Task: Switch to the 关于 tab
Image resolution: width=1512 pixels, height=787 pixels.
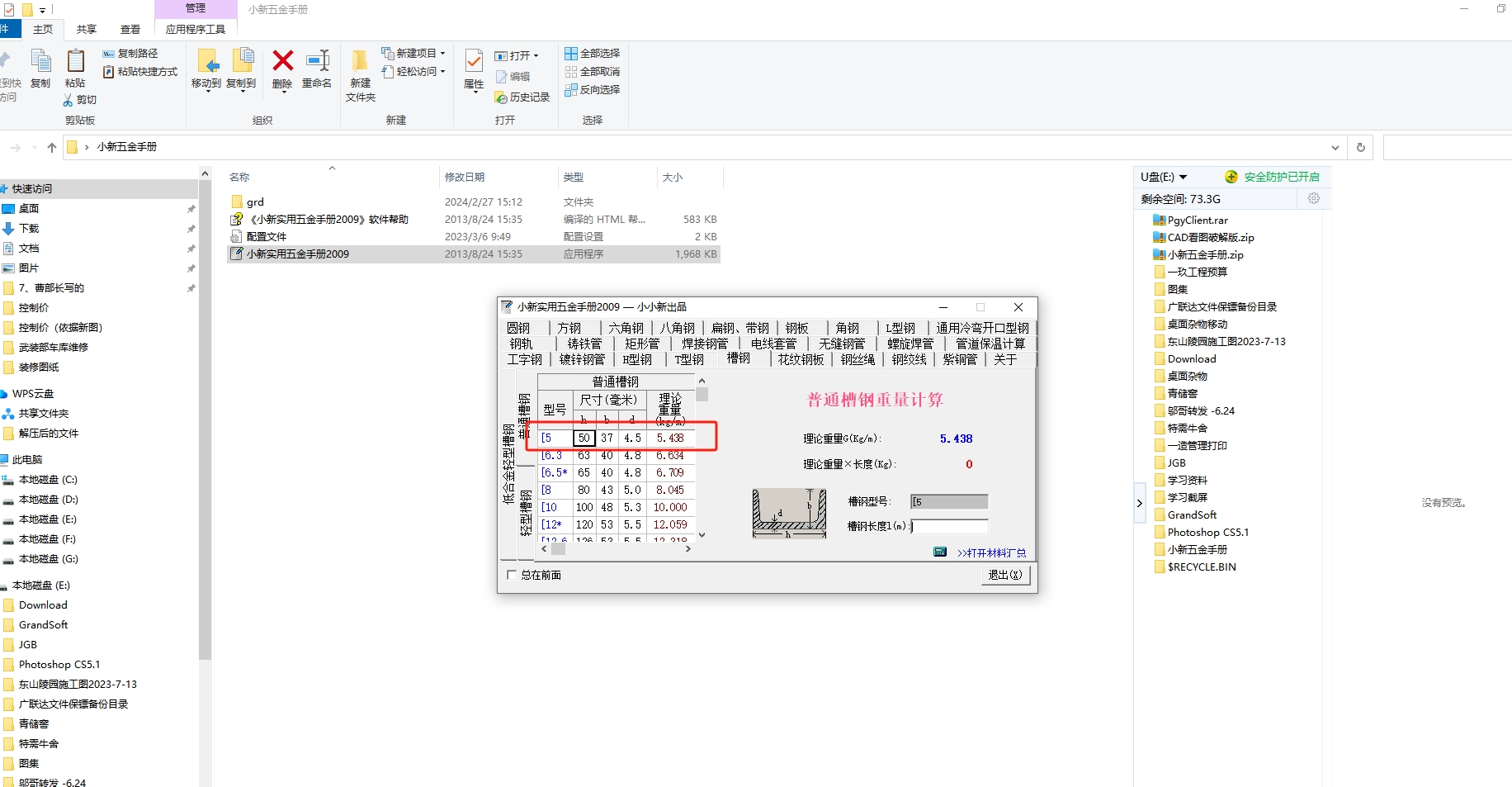Action: 1005,359
